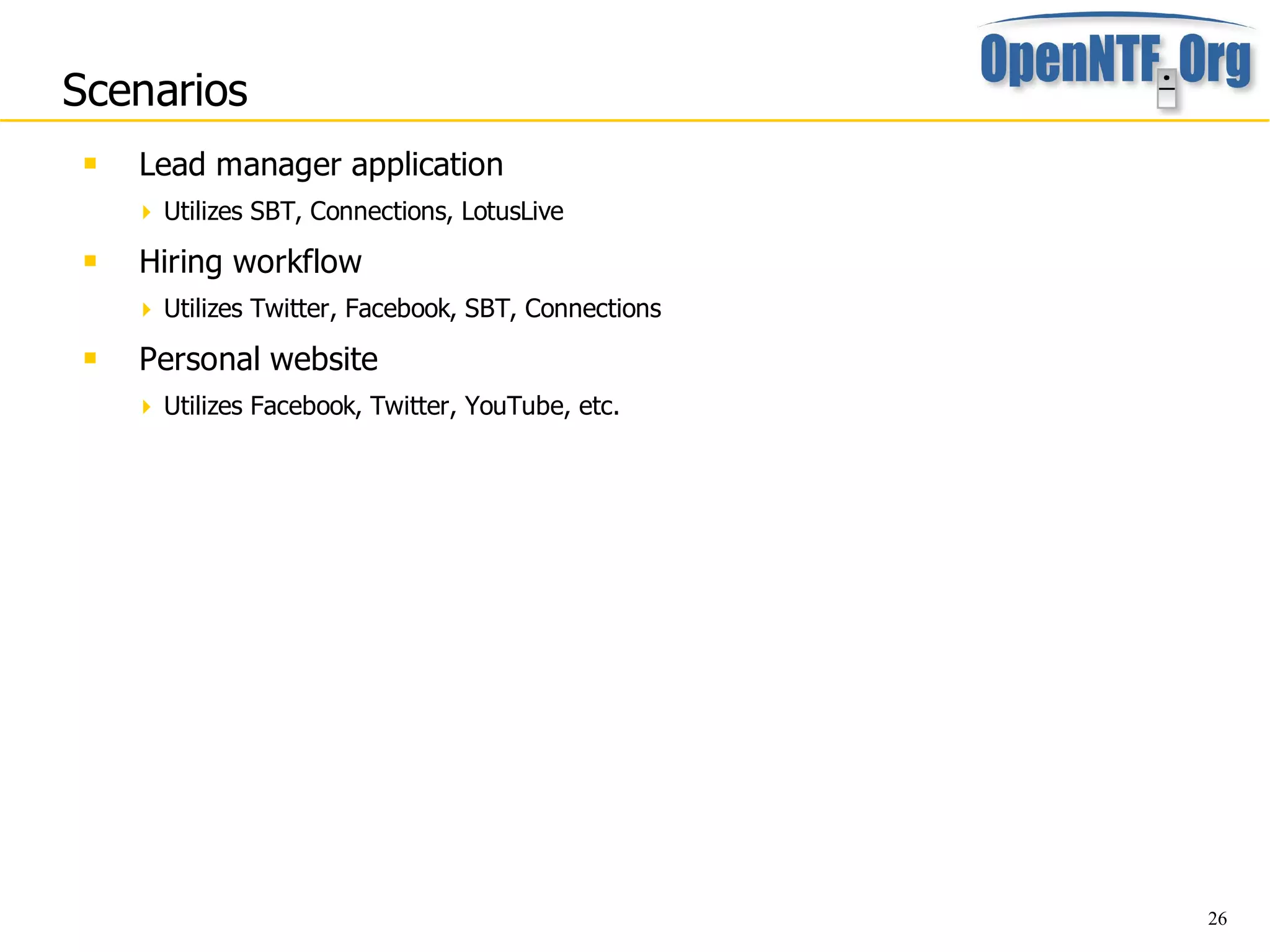Click 'Utilizes Facebook, Twitter, YouTube, etc.' line
This screenshot has width=1270, height=952.
pos(391,406)
